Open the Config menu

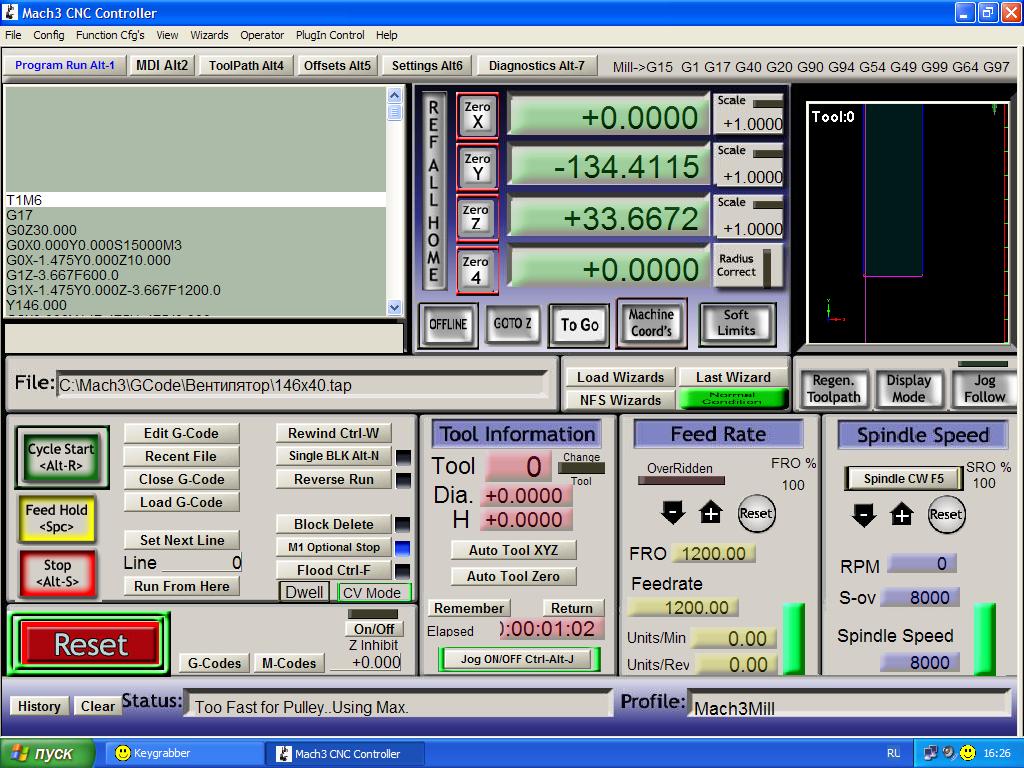pyautogui.click(x=48, y=35)
